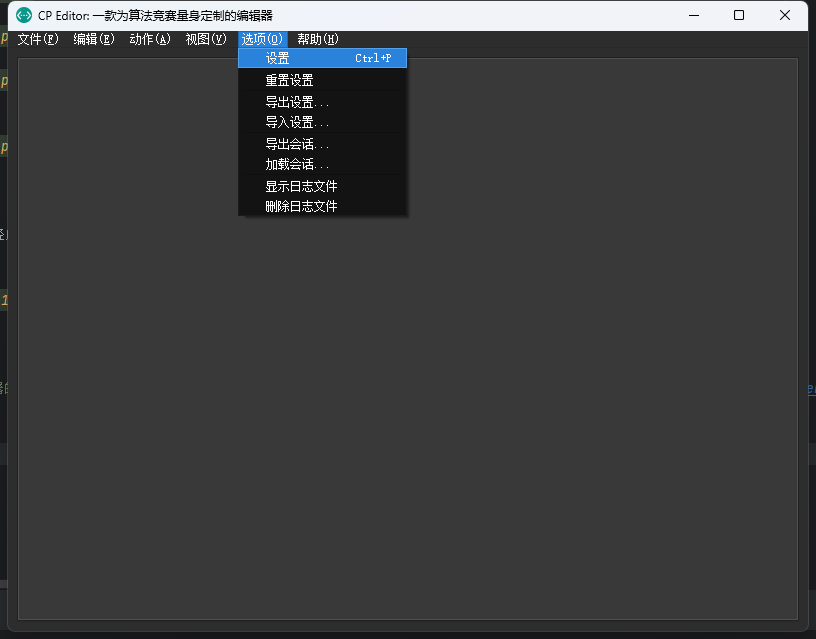Maximize the CP Editor window

739,16
